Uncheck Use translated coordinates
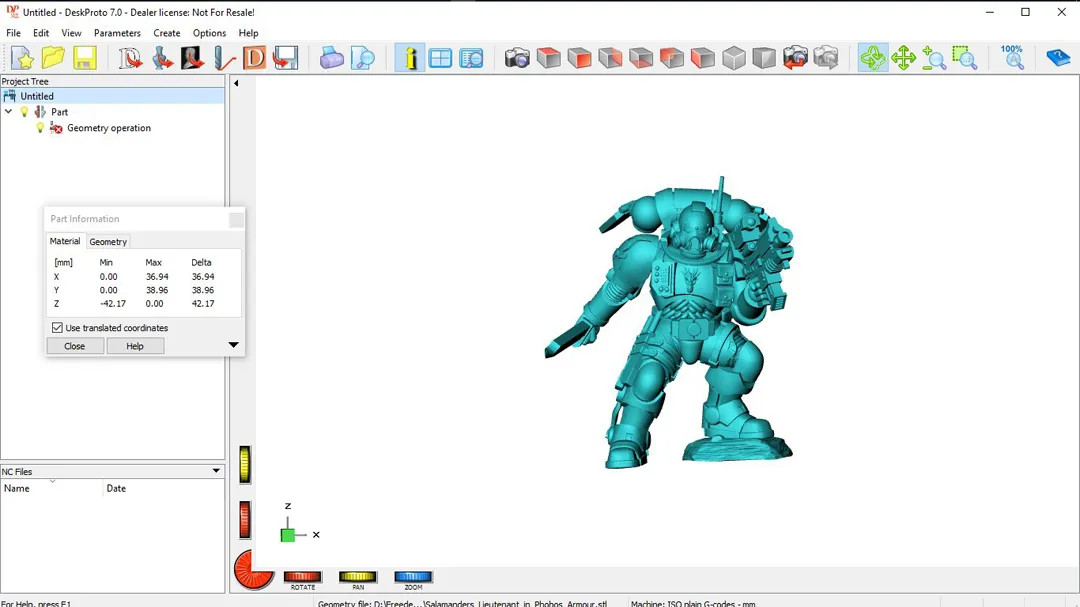This screenshot has width=1080, height=607. pyautogui.click(x=57, y=328)
